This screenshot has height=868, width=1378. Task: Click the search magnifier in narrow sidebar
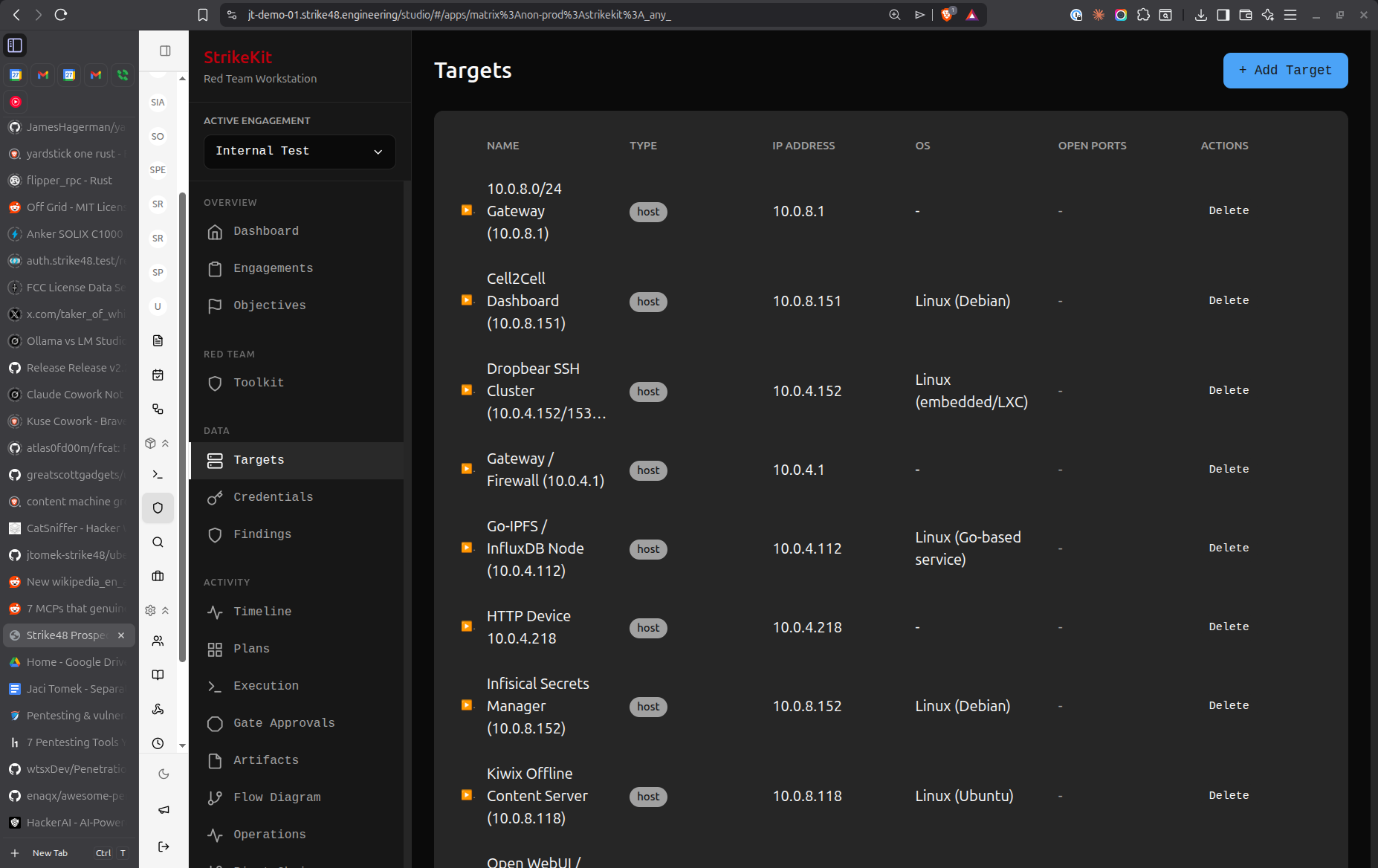(158, 542)
